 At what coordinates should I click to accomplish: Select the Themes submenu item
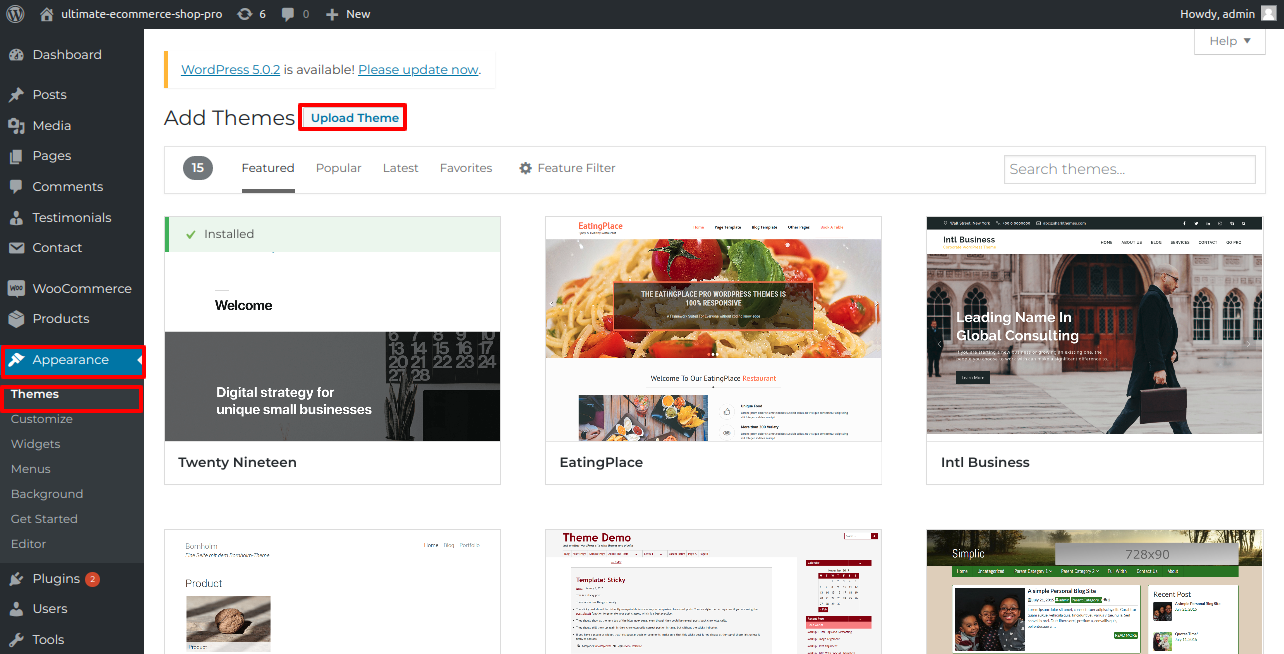click(x=35, y=394)
